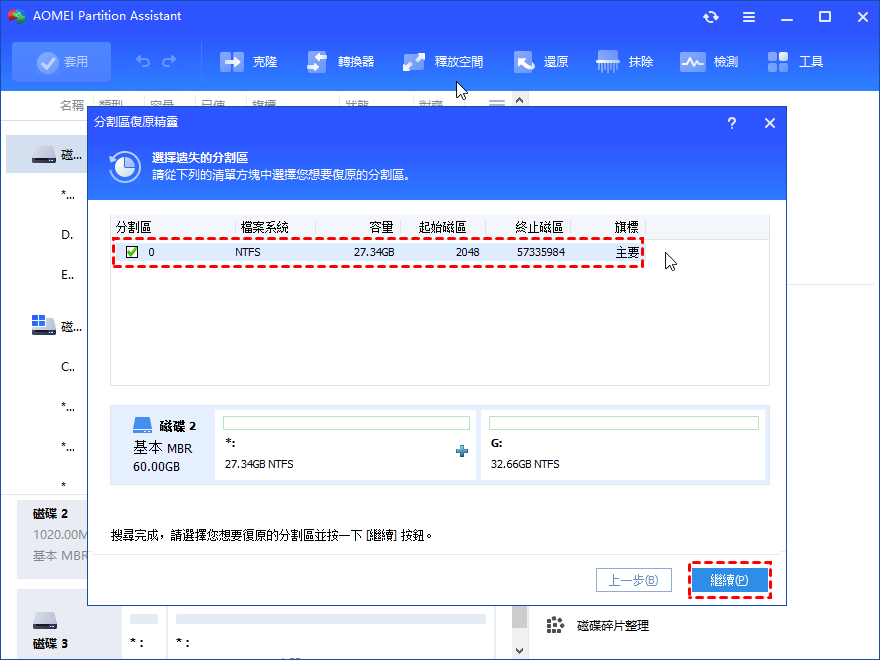Click the 套用 apply button

click(x=62, y=62)
